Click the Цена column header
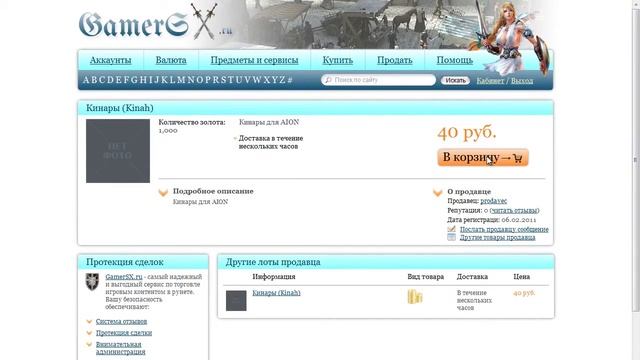This screenshot has width=640, height=360. 522,277
